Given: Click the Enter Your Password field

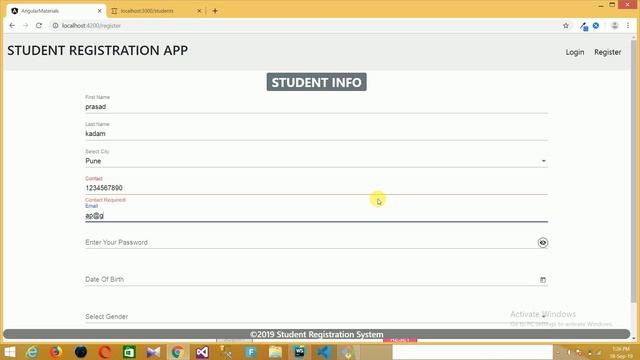Looking at the screenshot, I should tap(310, 242).
